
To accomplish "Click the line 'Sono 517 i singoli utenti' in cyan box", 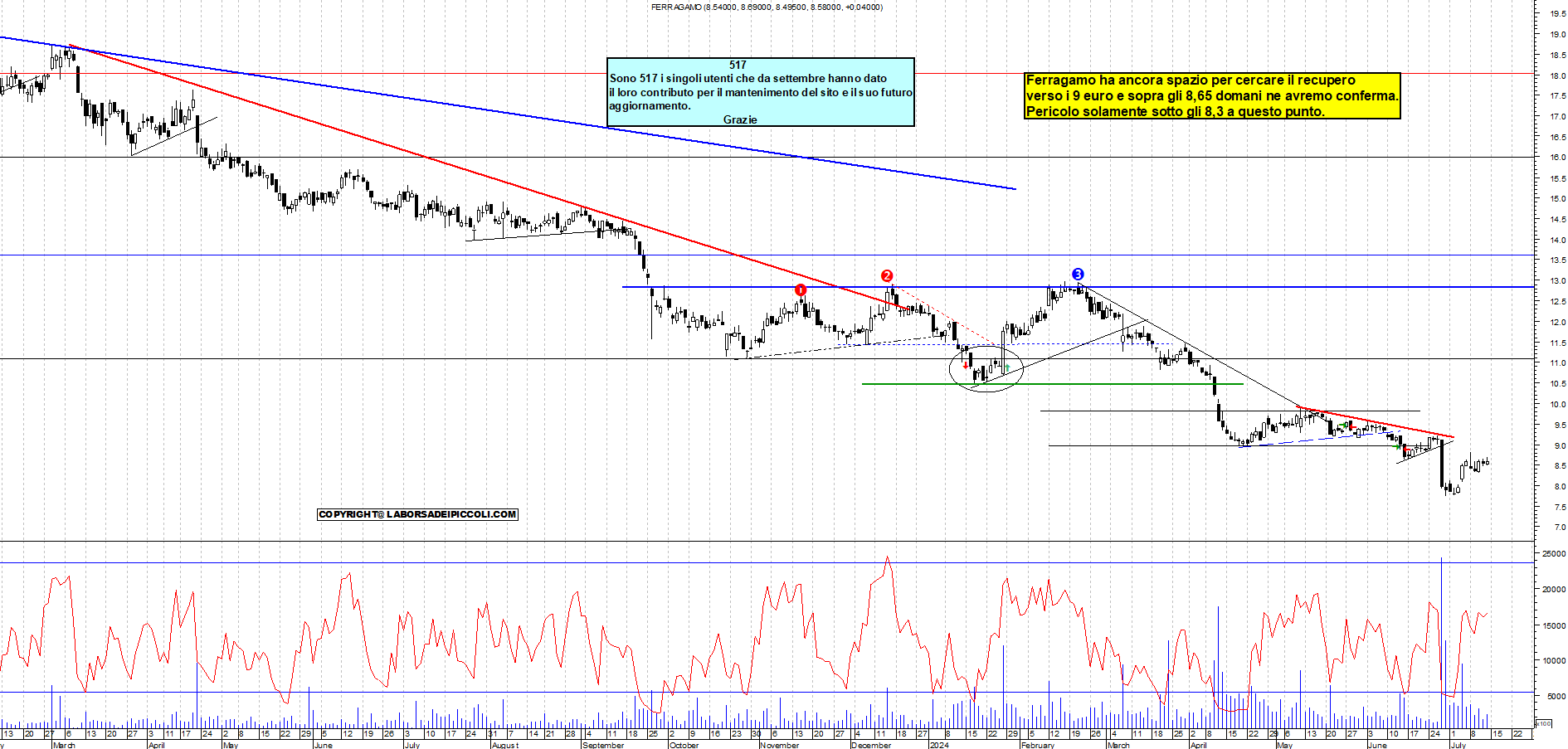I will coord(748,78).
